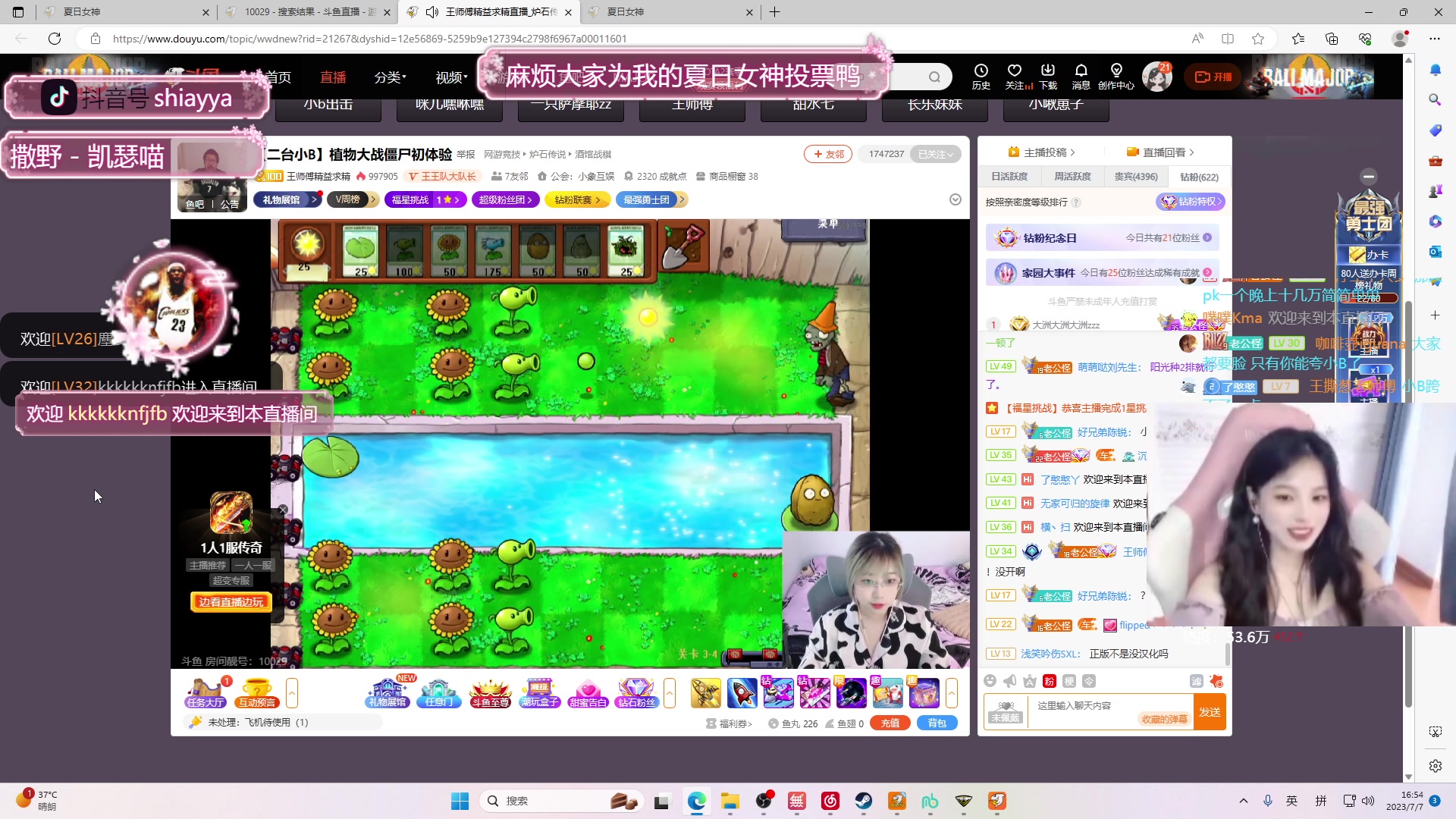This screenshot has width=1456, height=819.
Task: Click the 梗 meme chat icon
Action: point(1068,681)
